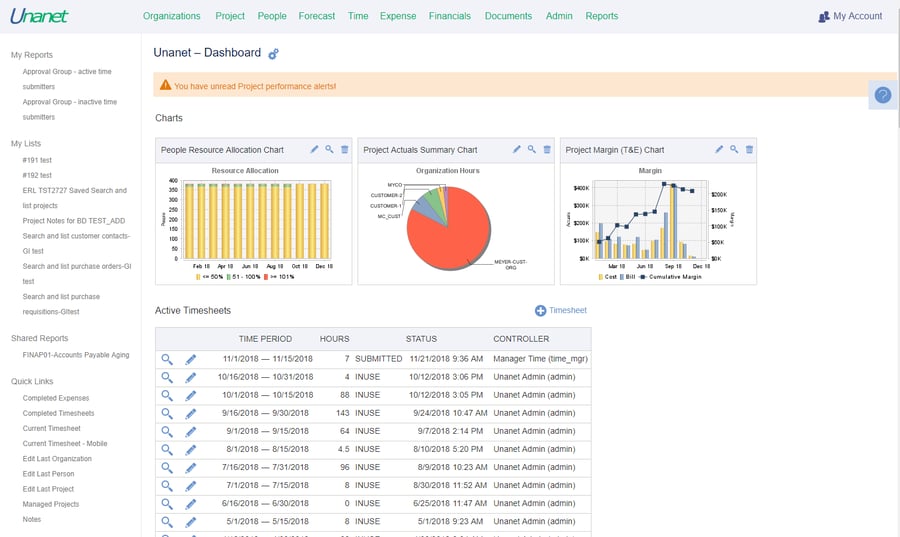This screenshot has height=537, width=900.
Task: View timesheet 6/16/2018 — 6/30/2018 magnifier
Action: coord(167,504)
